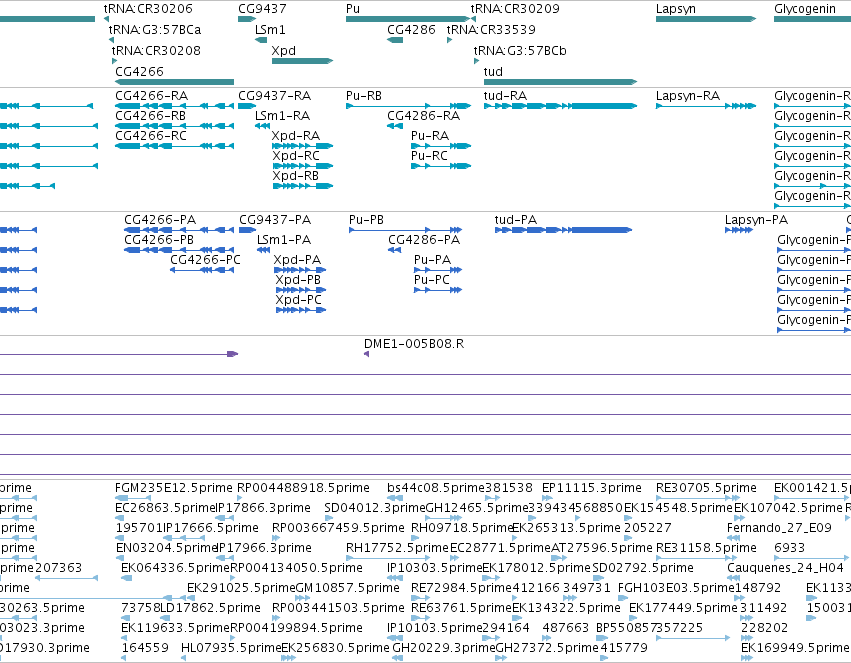
Task: Select the GM10857.5prime EST label
Action: (347, 588)
